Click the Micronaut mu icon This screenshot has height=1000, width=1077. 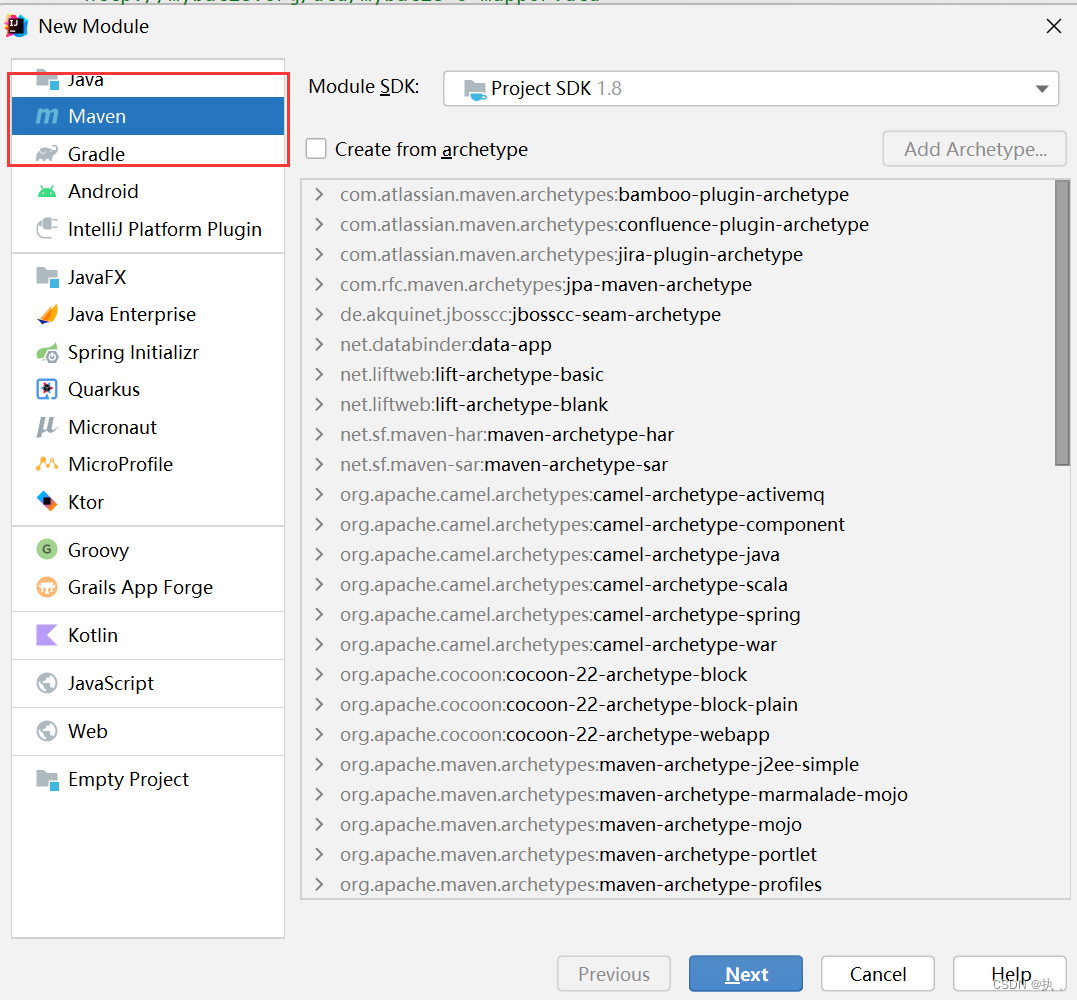[x=47, y=427]
